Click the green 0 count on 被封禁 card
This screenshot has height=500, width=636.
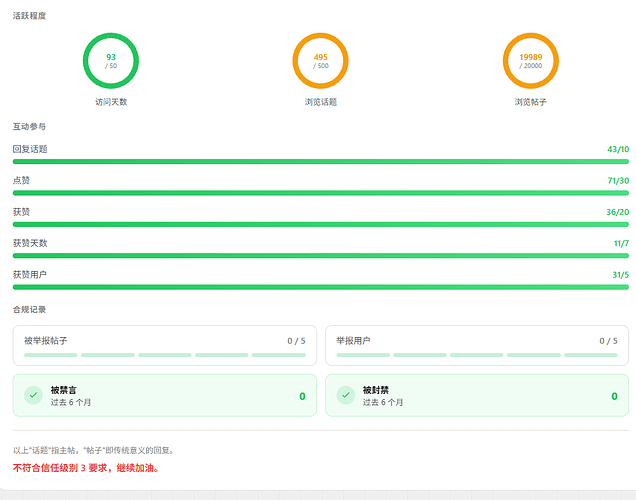click(615, 396)
